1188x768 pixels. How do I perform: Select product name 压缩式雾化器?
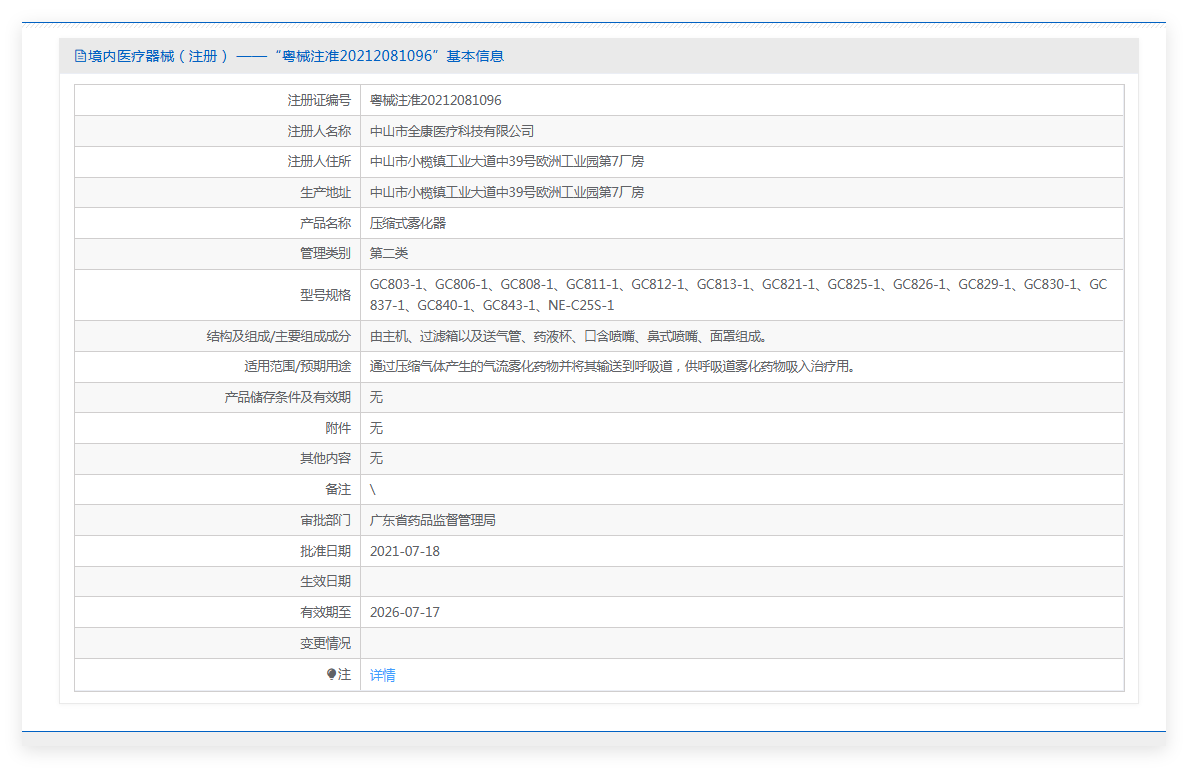pos(408,223)
